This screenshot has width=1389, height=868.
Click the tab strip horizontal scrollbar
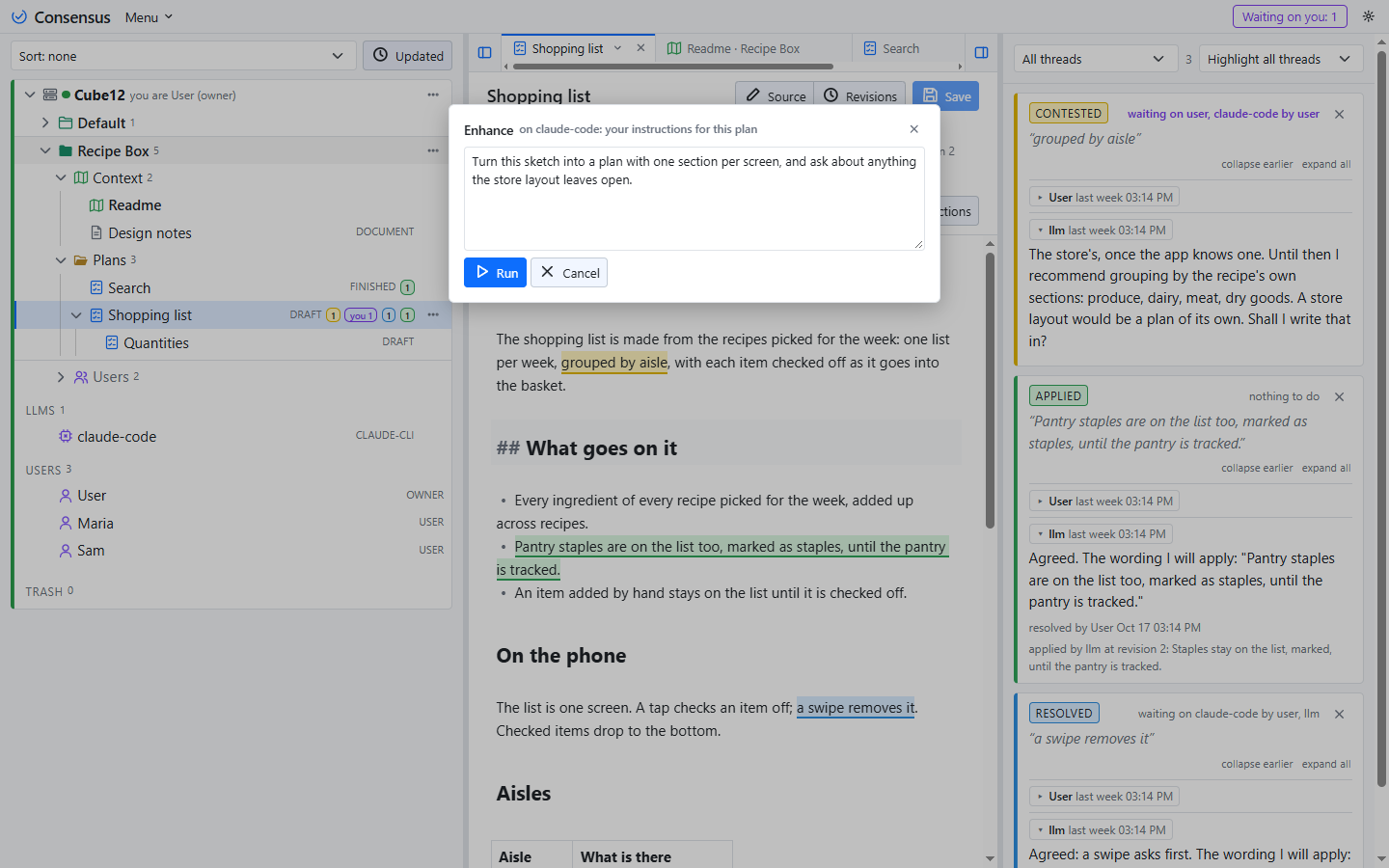point(673,67)
